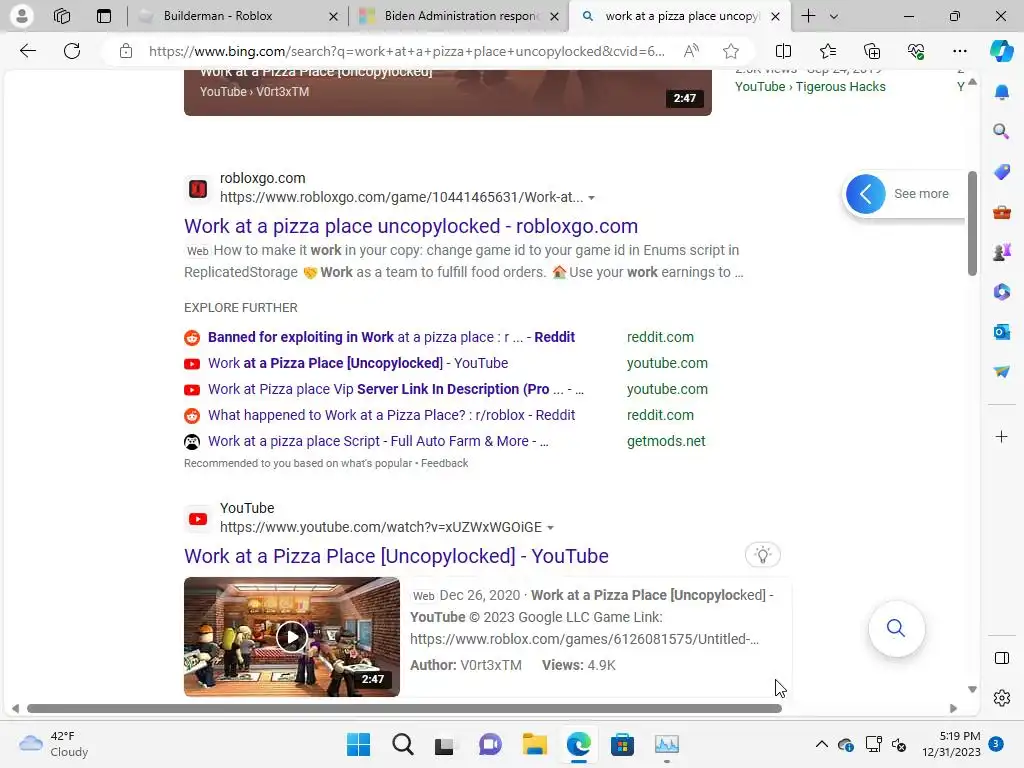This screenshot has width=1024, height=768.
Task: Open the weather widget 42°F Cloudy
Action: (x=54, y=744)
